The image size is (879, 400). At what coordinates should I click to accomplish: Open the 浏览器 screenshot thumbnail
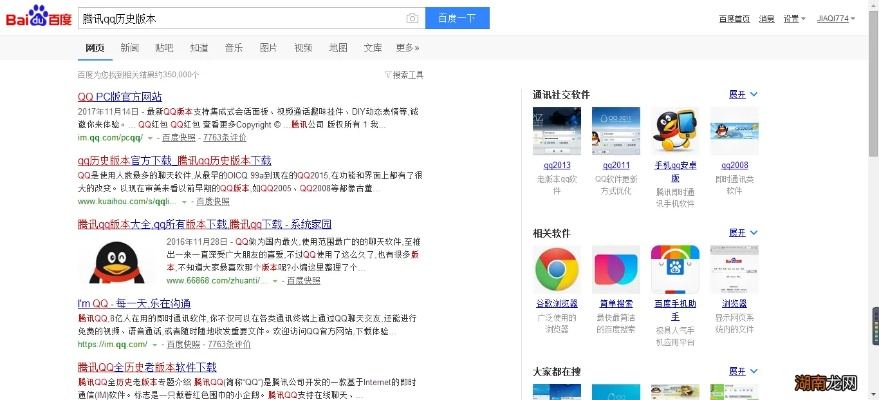tap(734, 269)
